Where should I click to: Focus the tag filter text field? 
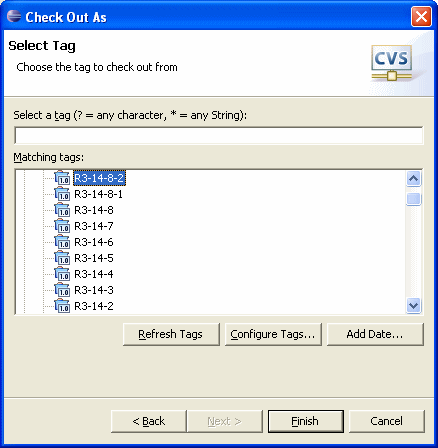click(219, 135)
